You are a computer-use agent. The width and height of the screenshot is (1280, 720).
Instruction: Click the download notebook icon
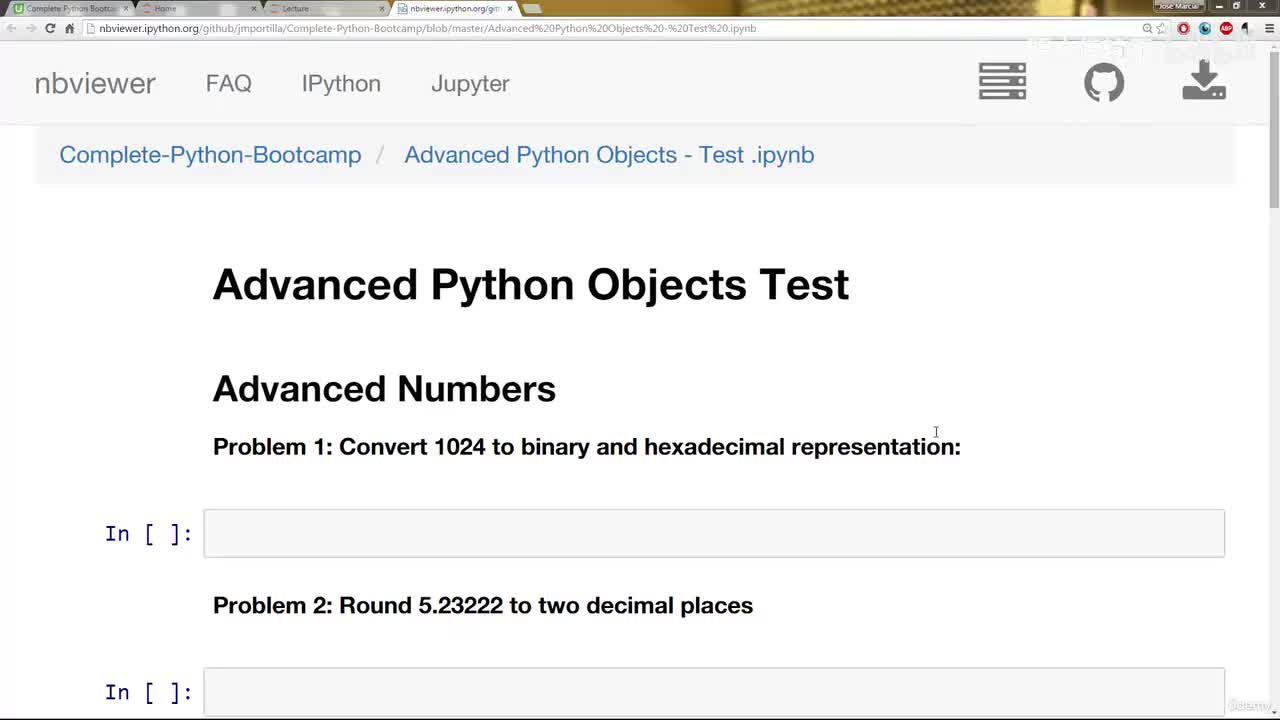pyautogui.click(x=1204, y=81)
